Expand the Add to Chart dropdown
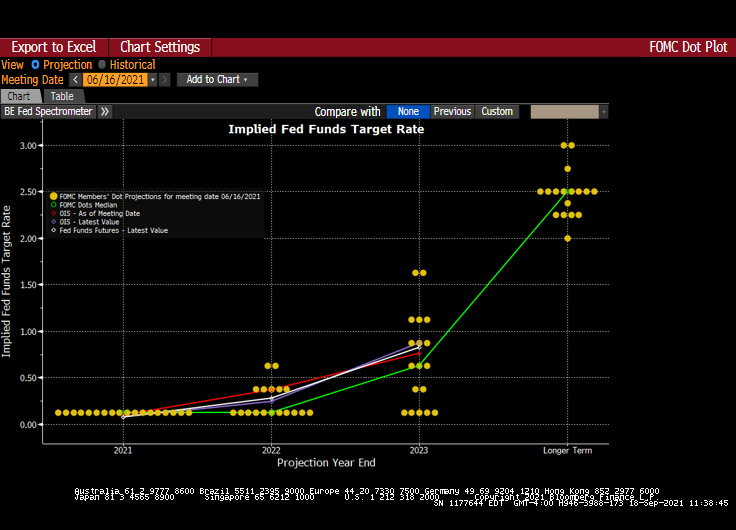This screenshot has height=530, width=736. [x=217, y=80]
